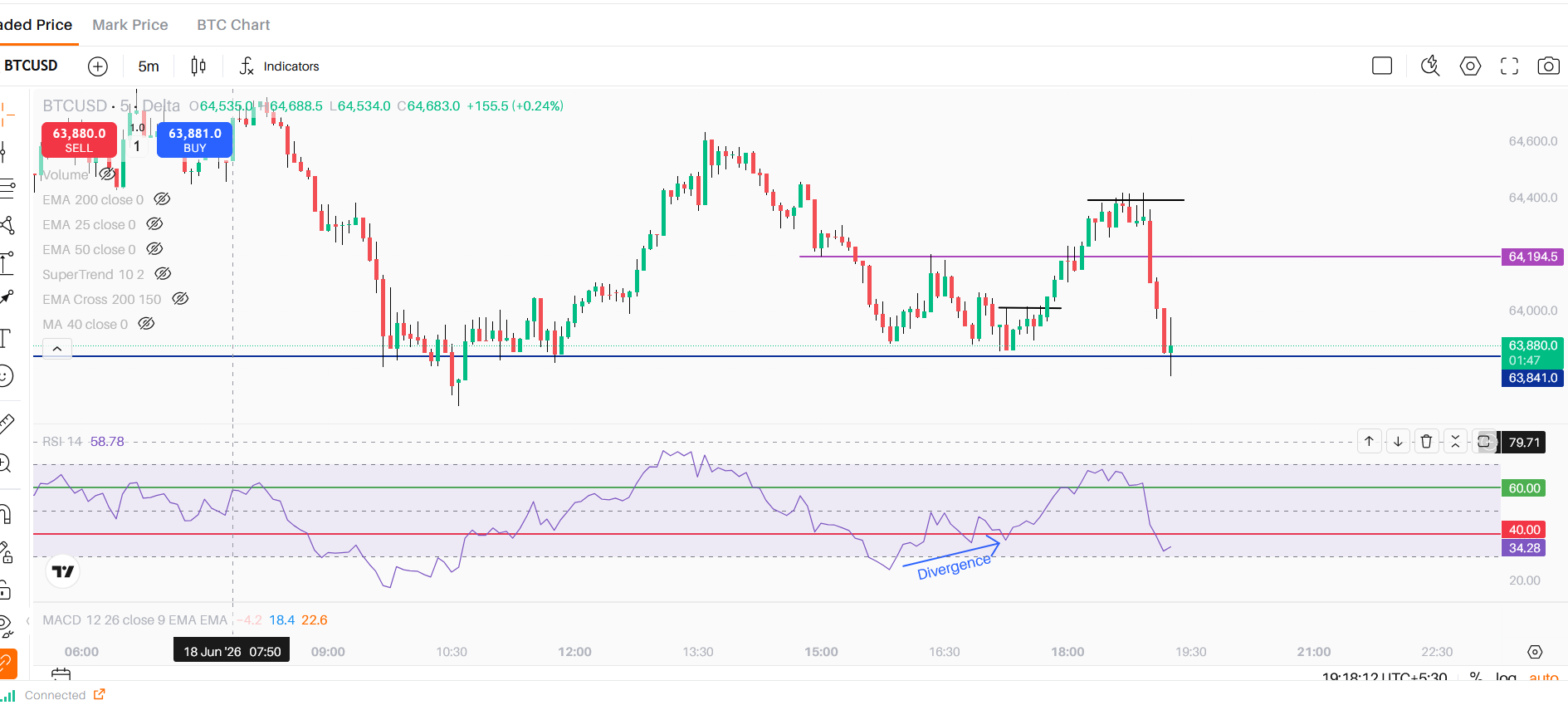1568x710 pixels.
Task: Switch to the BTC Chart tab
Action: [x=233, y=25]
